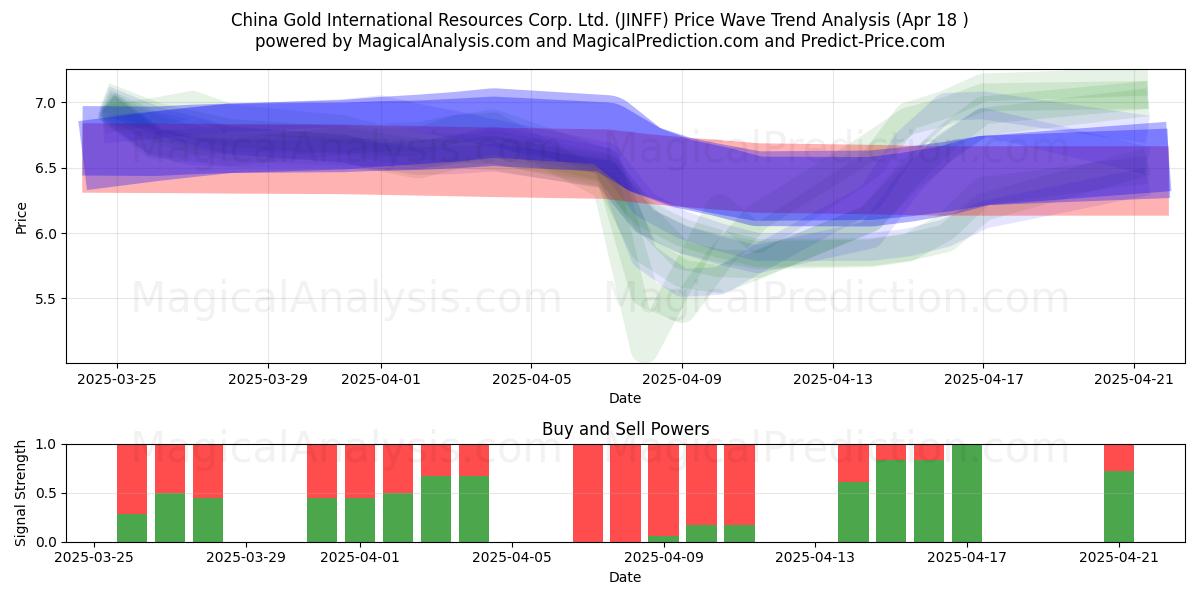
Task: Click the chart title mentioning China Gold International
Action: [x=600, y=20]
